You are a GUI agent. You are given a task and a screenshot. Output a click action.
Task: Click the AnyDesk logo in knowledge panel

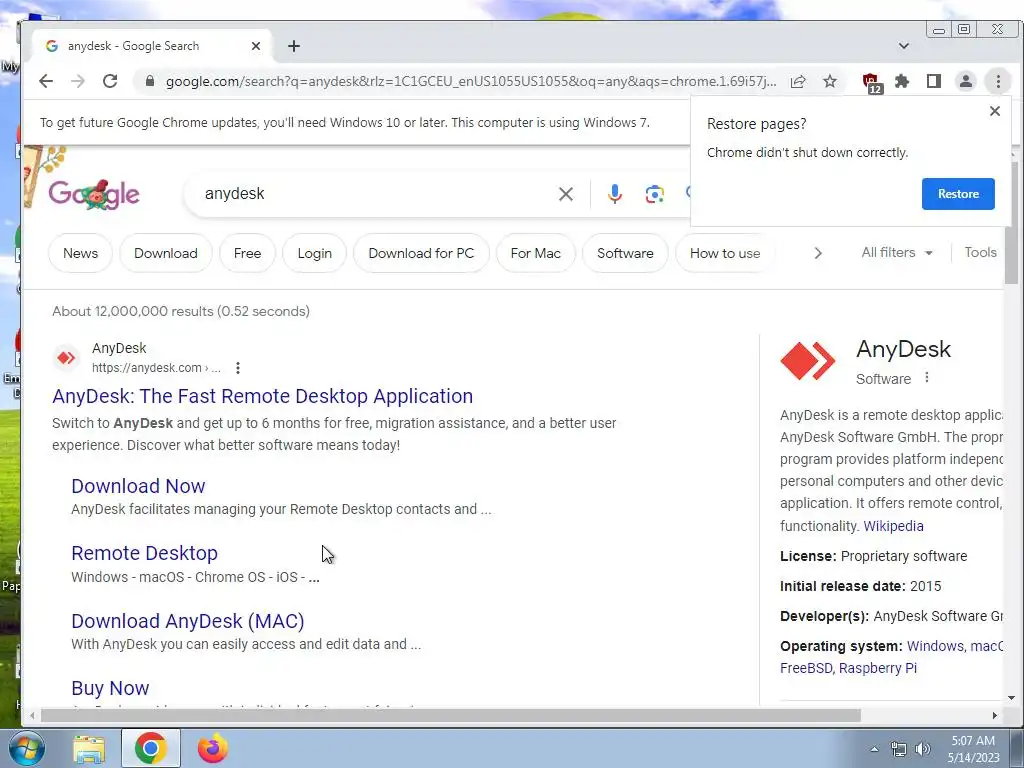[808, 360]
